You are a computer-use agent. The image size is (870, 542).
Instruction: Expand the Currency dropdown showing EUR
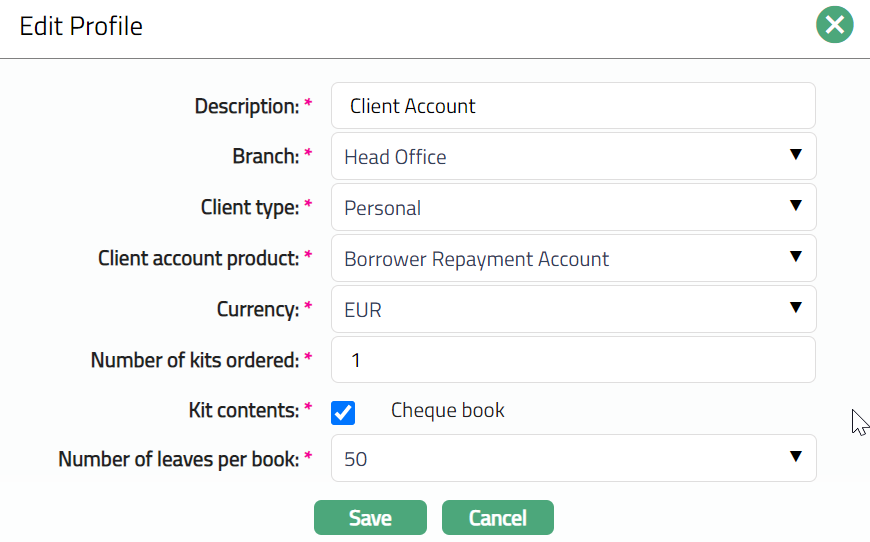(573, 310)
